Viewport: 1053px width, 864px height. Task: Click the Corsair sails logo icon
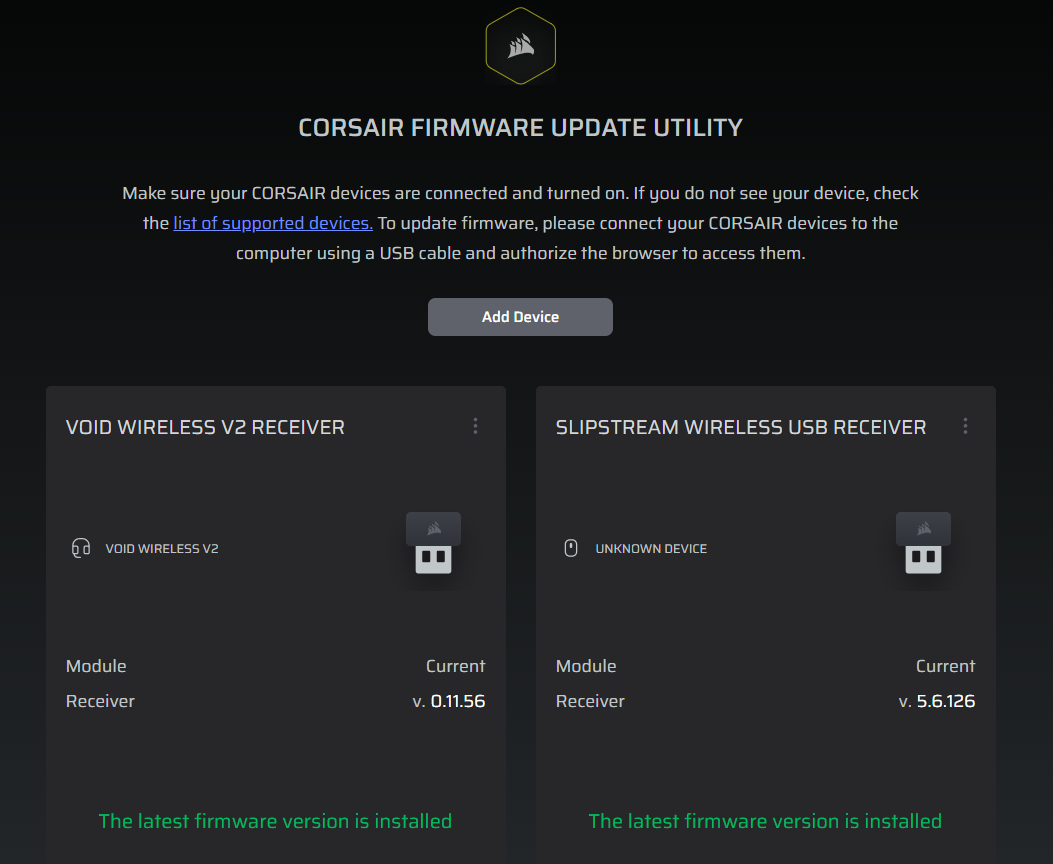[520, 45]
